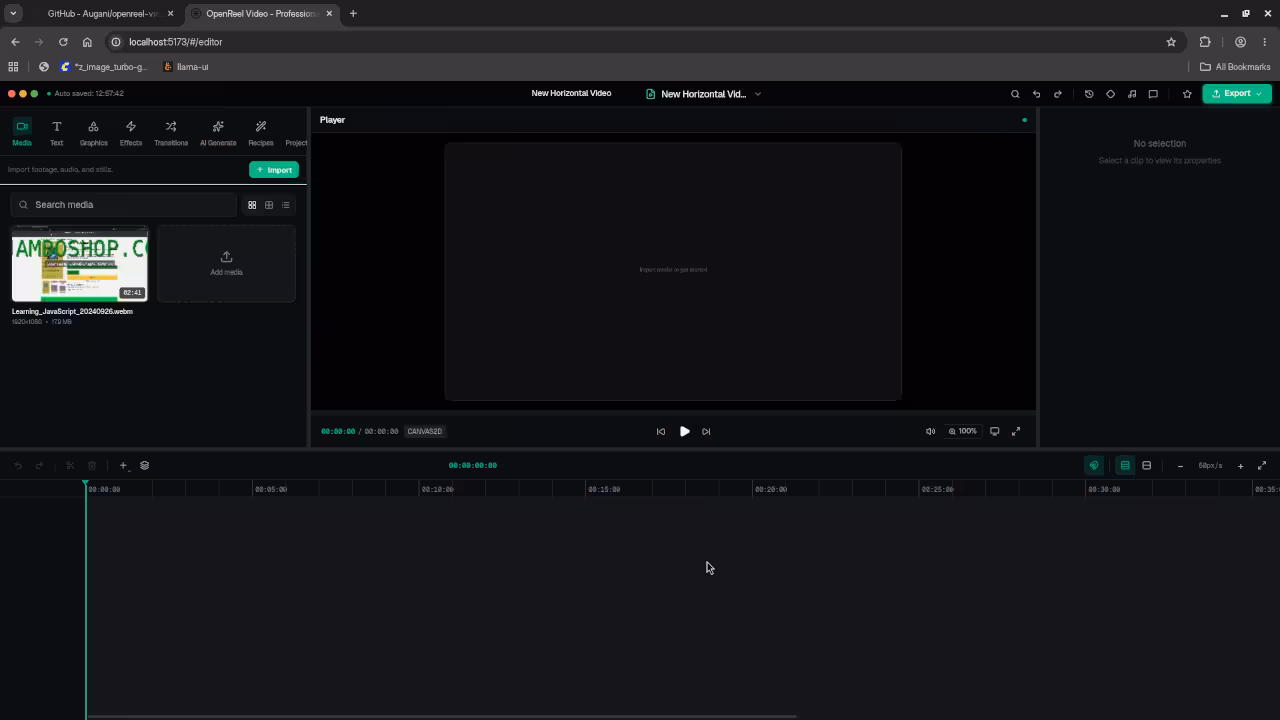Toggle timeline magnetic snapping
The height and width of the screenshot is (720, 1280).
pyautogui.click(x=1094, y=466)
